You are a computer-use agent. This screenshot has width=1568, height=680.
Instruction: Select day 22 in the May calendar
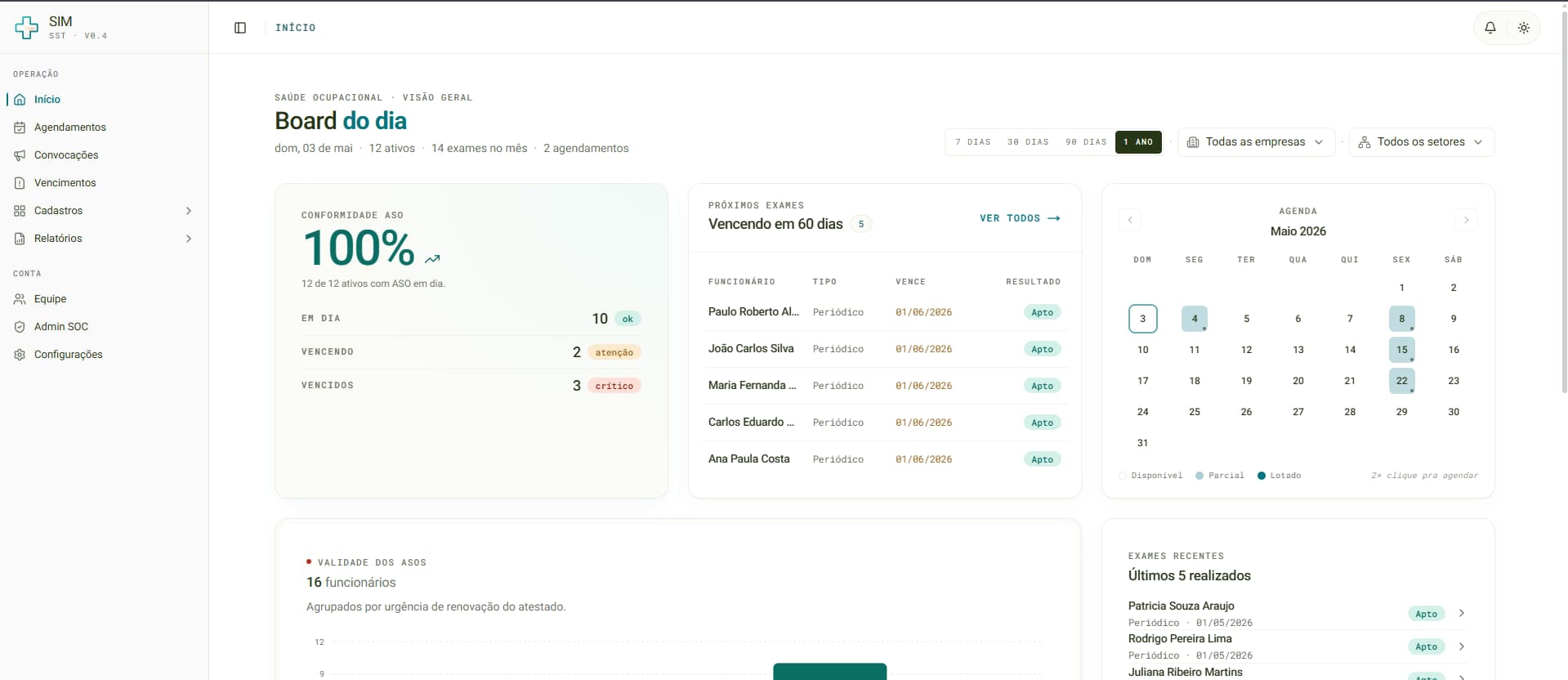(x=1401, y=381)
